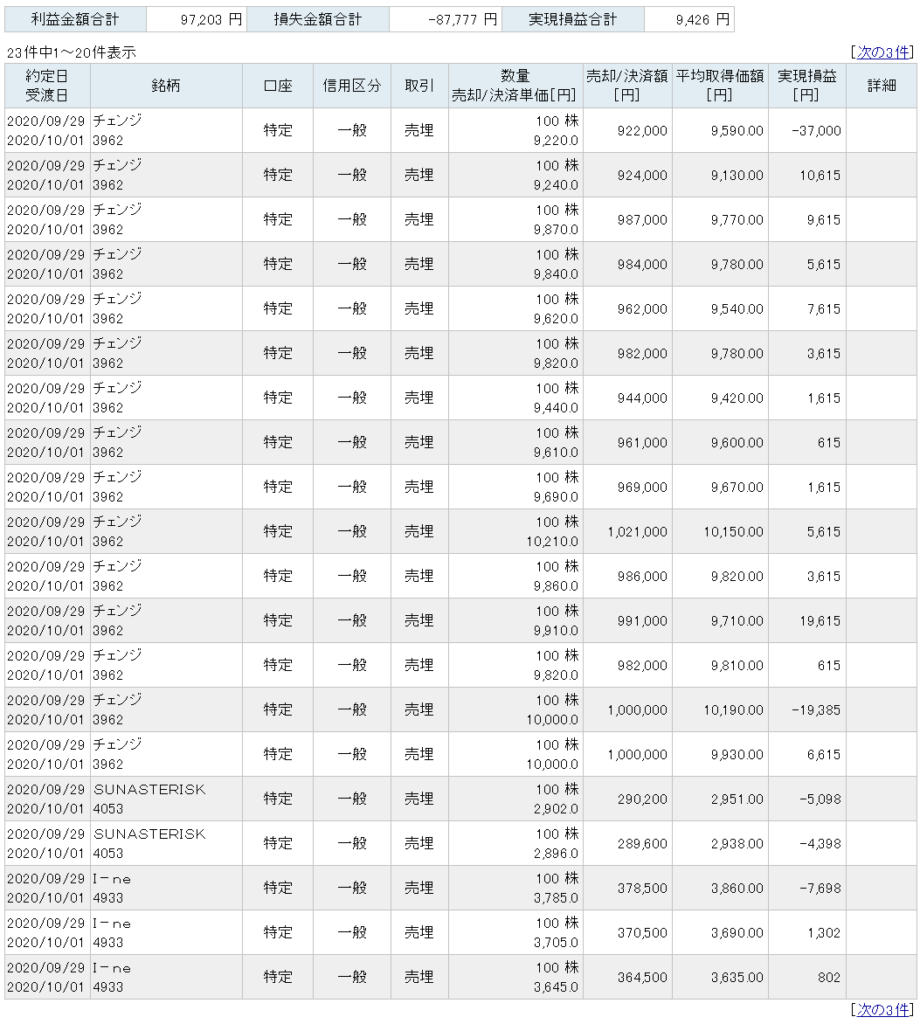Click the sale amount 290,200 cell
920x1024 pixels.
coord(627,799)
